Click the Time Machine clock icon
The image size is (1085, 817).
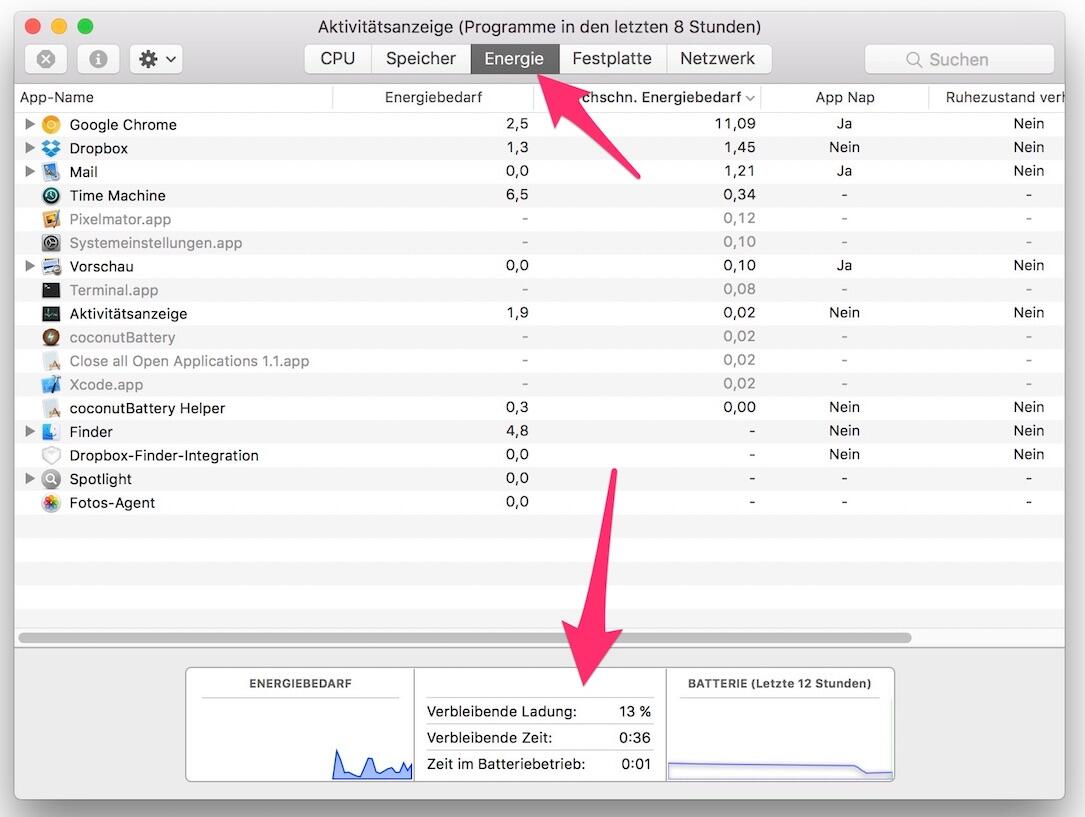click(x=51, y=196)
